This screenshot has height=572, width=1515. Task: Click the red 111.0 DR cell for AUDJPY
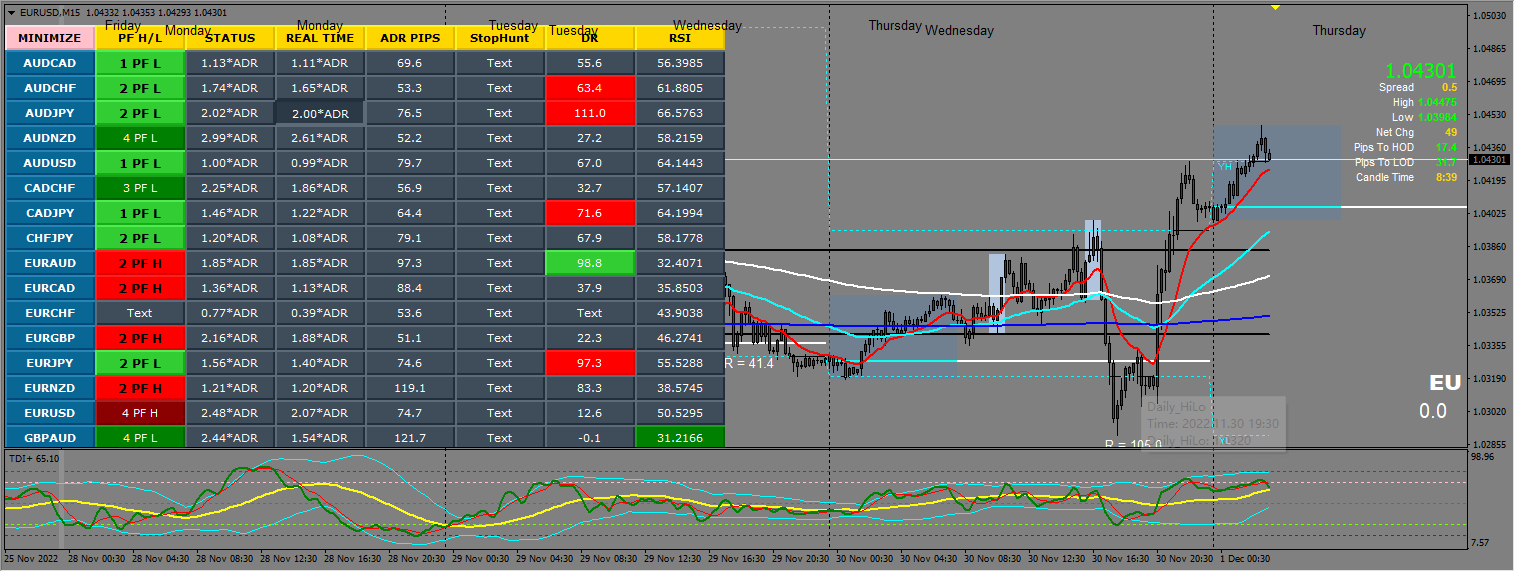coord(590,113)
